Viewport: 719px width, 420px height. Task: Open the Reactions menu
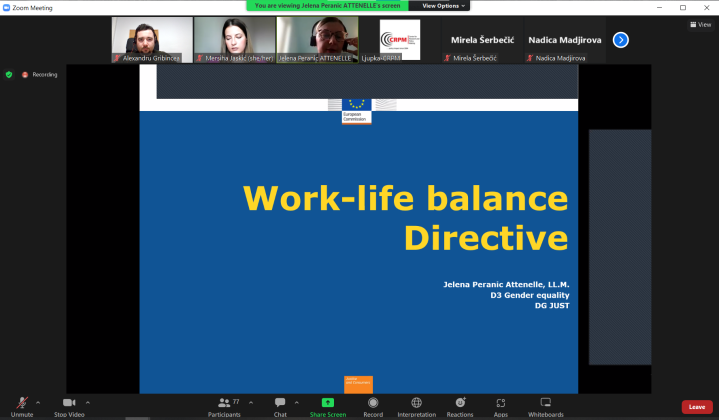(x=460, y=404)
